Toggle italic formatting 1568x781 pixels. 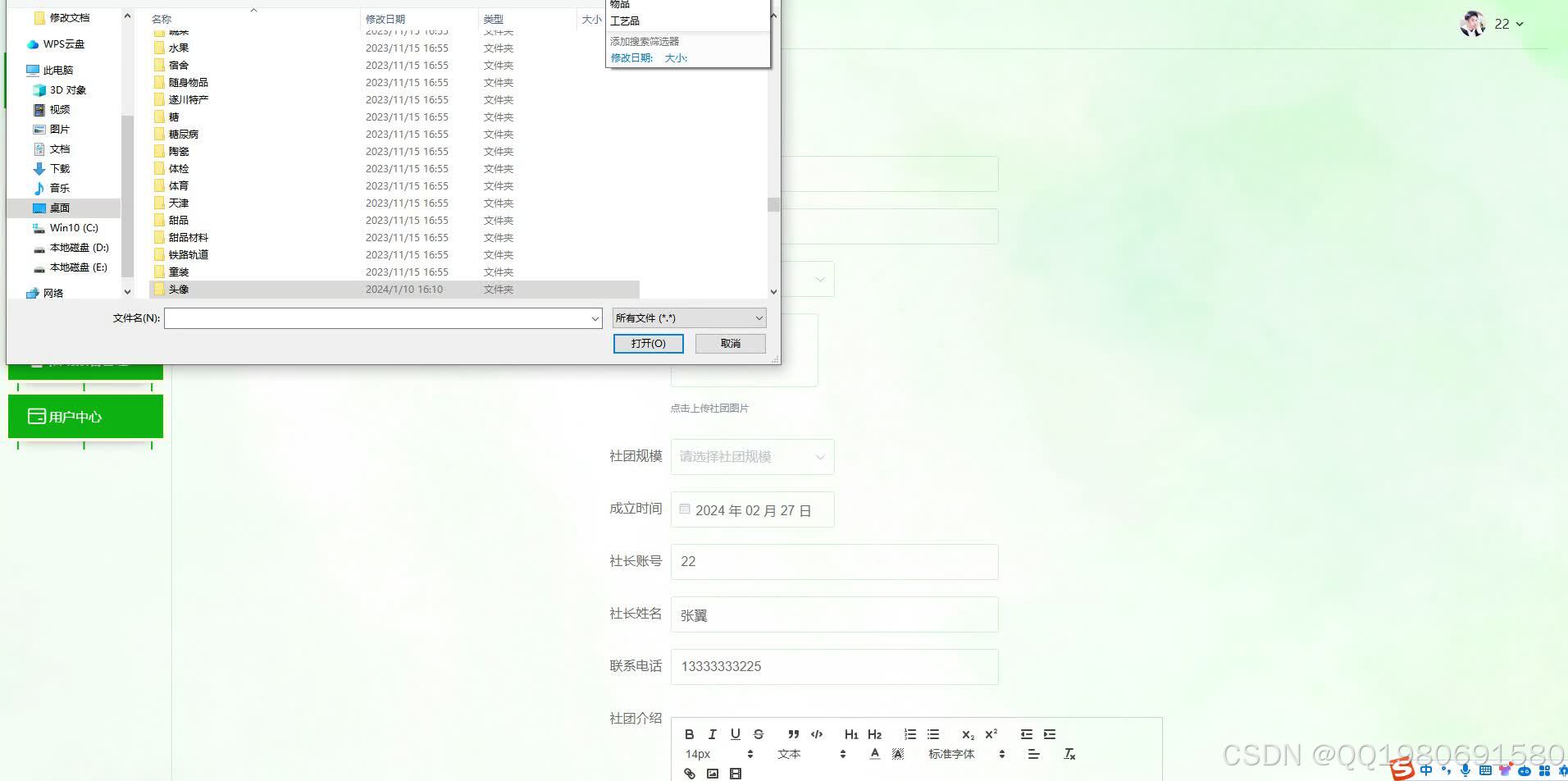coord(713,734)
